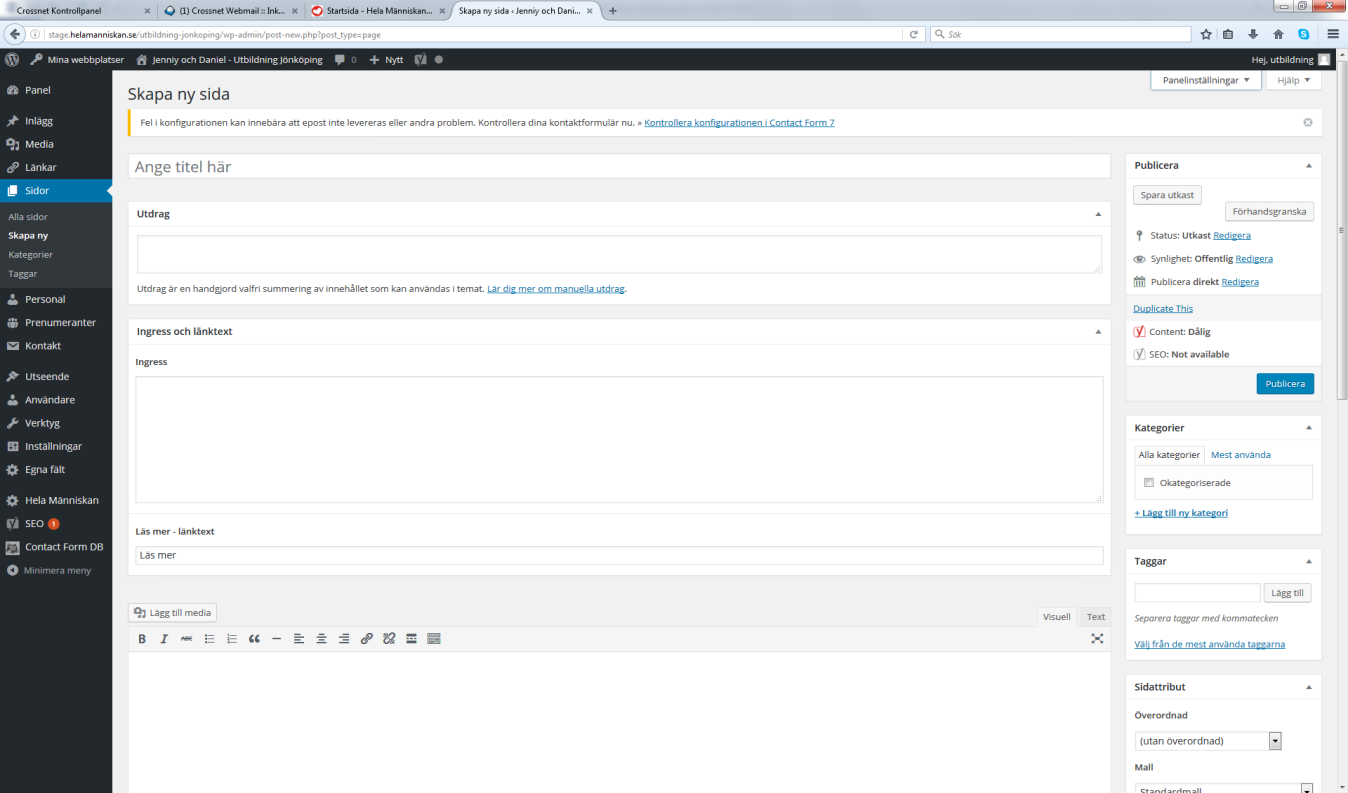Collapse the Publicera panel
The image size is (1348, 793).
1309,165
